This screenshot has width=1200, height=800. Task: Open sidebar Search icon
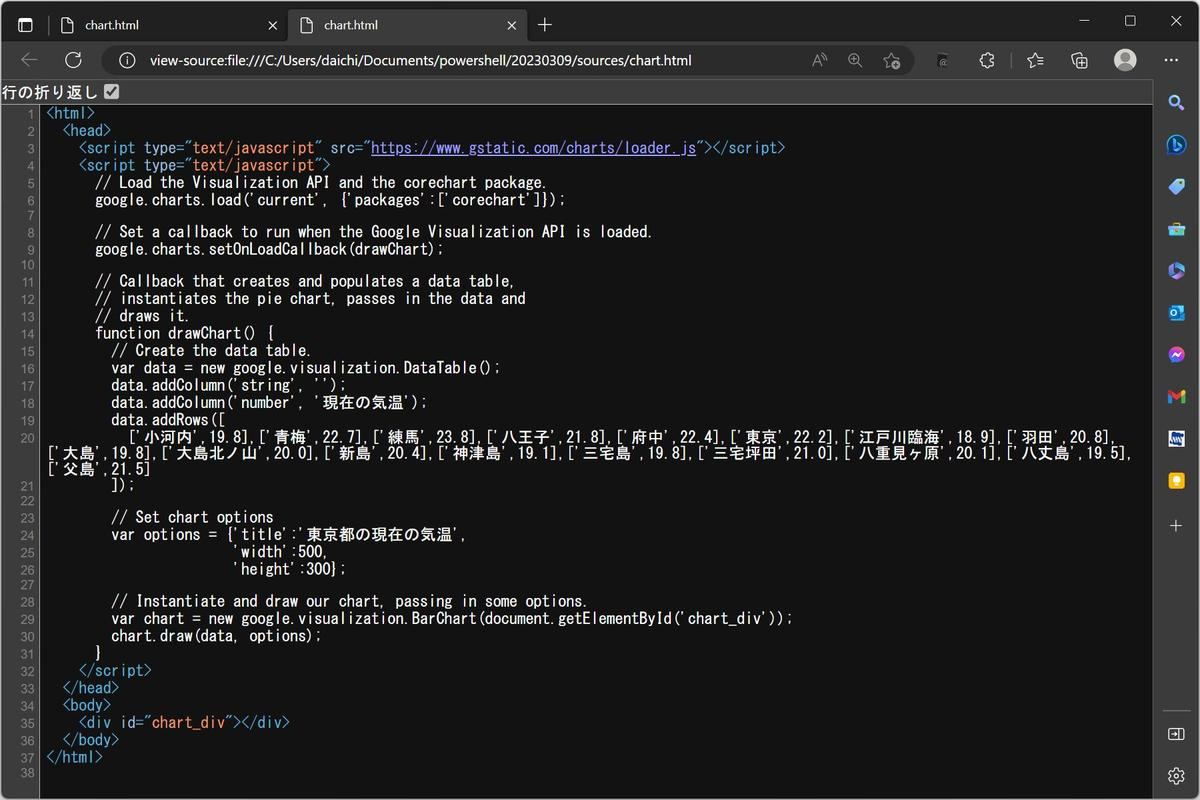pos(1176,103)
